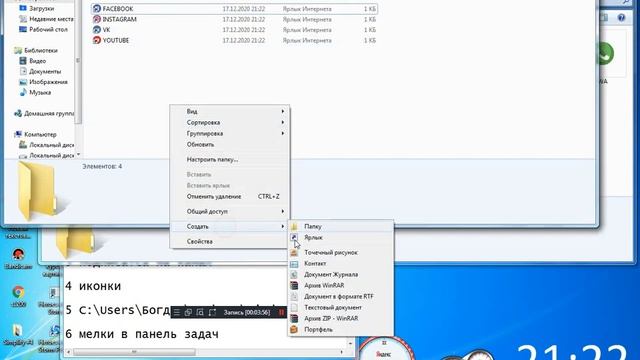
Task: Click Создать in the context menu
Action: (229, 227)
